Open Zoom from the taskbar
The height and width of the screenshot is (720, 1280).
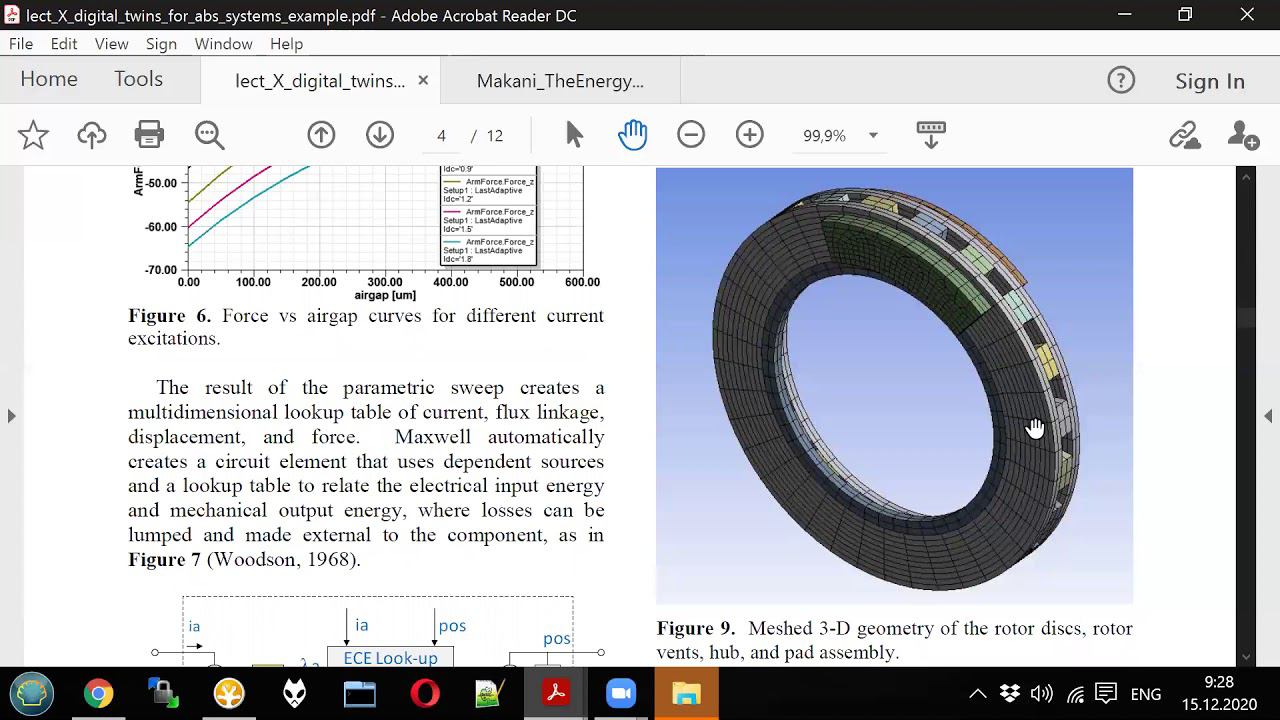[621, 694]
